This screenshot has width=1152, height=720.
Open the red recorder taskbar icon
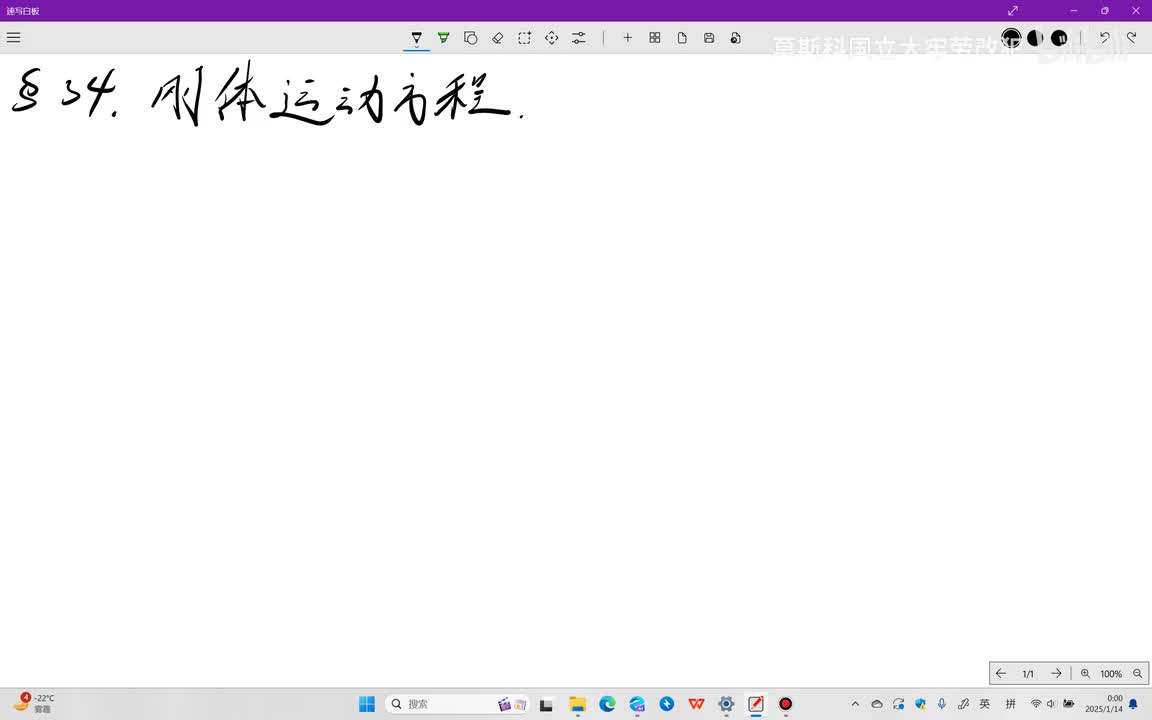pyautogui.click(x=785, y=704)
